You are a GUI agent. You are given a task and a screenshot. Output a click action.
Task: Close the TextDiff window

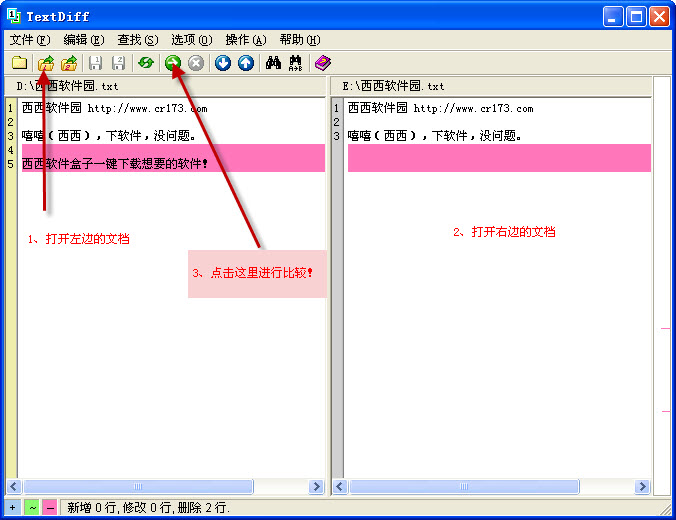point(659,17)
